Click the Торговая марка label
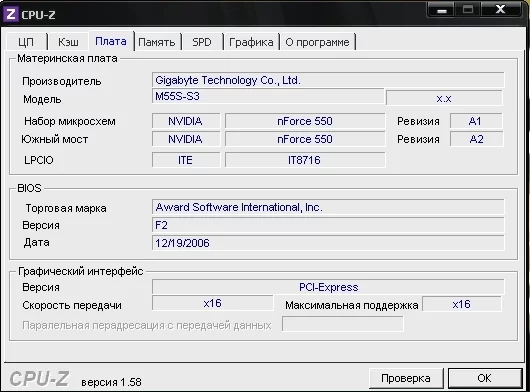 [66, 209]
